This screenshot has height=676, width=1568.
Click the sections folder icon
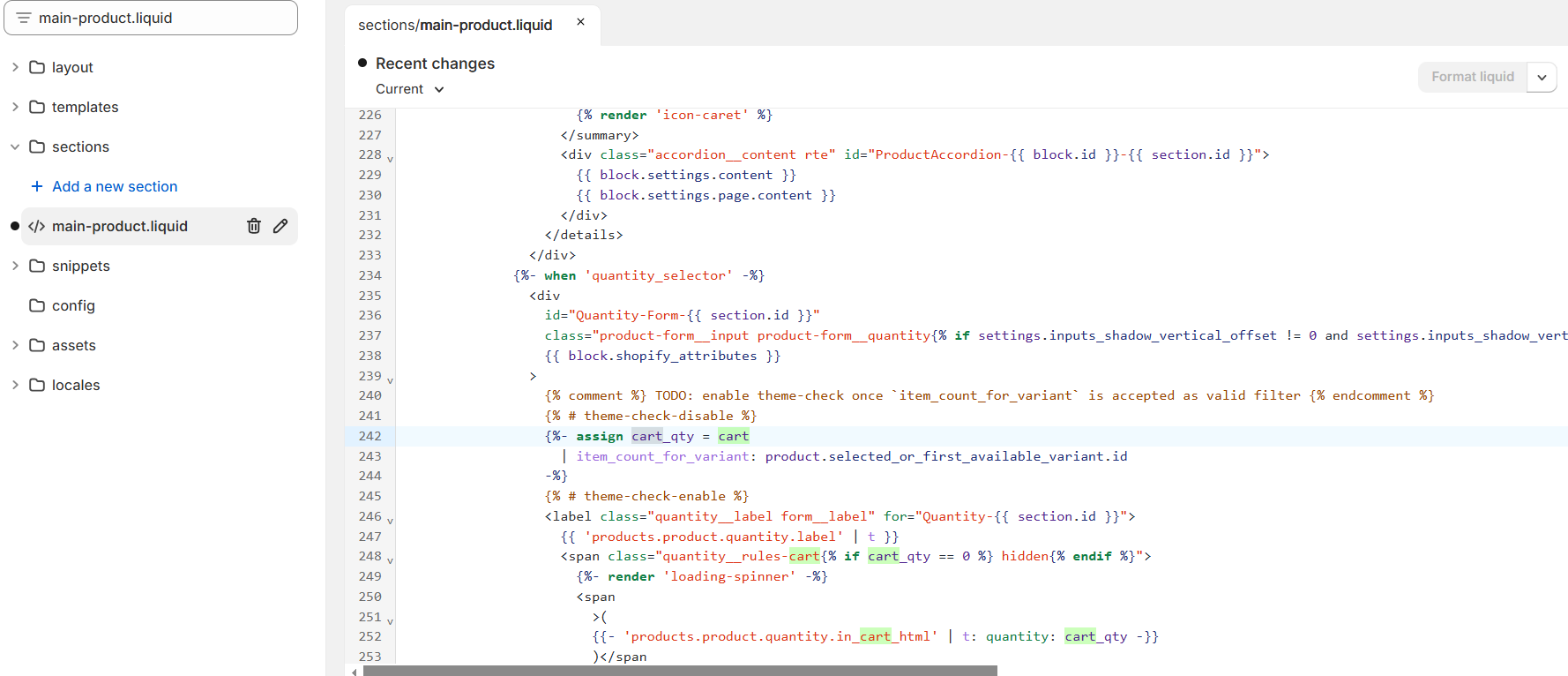[37, 146]
